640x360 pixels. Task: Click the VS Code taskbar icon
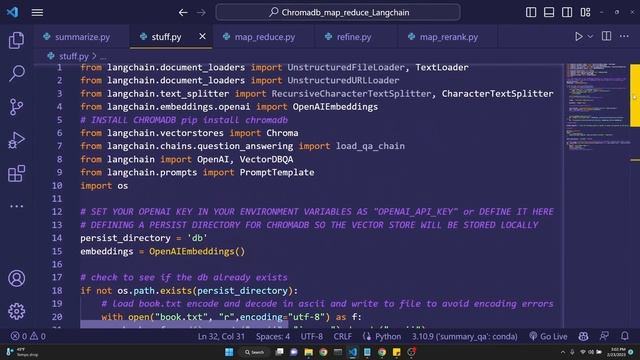[353, 352]
